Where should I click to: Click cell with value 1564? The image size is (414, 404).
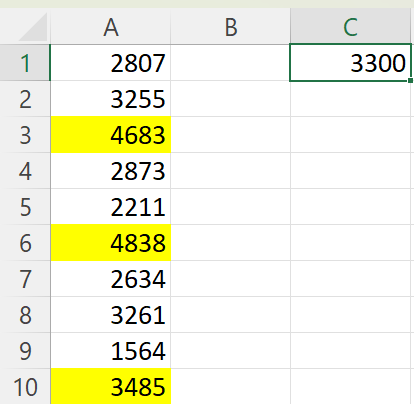point(111,351)
